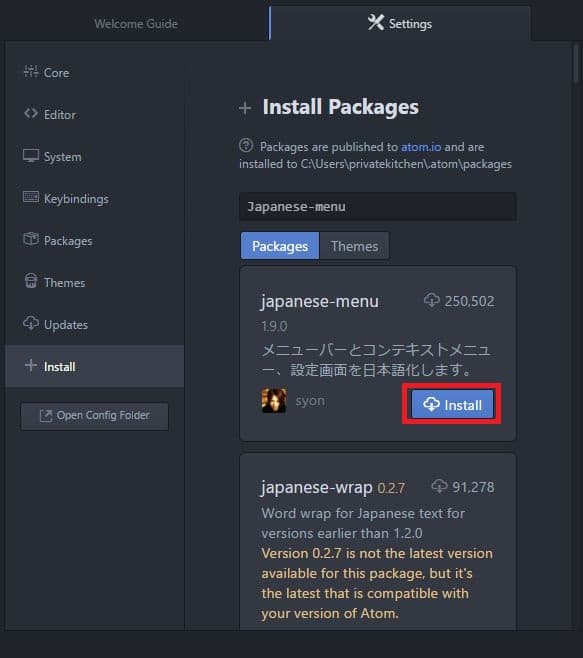Image resolution: width=583 pixels, height=658 pixels.
Task: Toggle search filter to Themes
Action: point(354,246)
